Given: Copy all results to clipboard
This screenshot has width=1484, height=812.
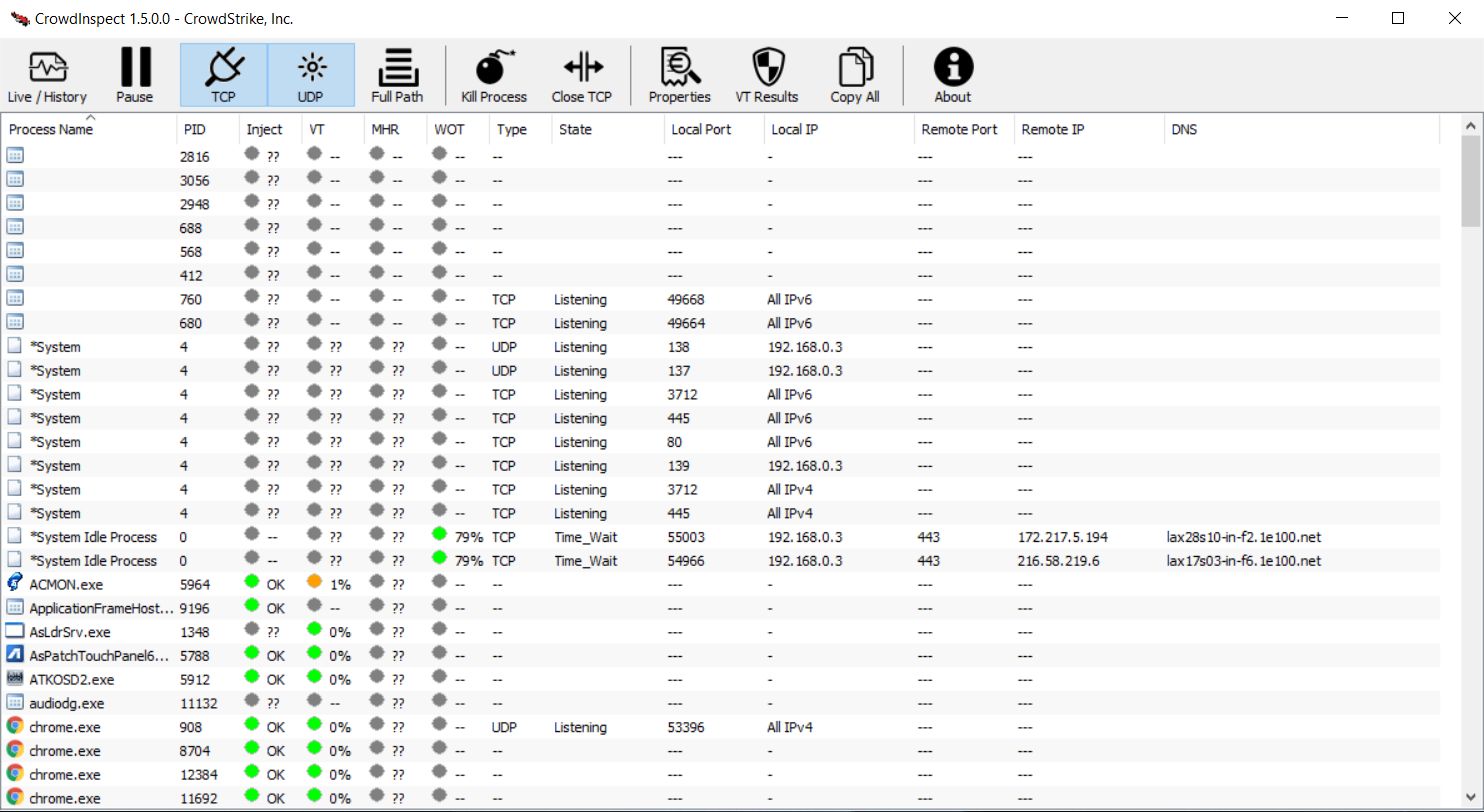Looking at the screenshot, I should coord(854,74).
